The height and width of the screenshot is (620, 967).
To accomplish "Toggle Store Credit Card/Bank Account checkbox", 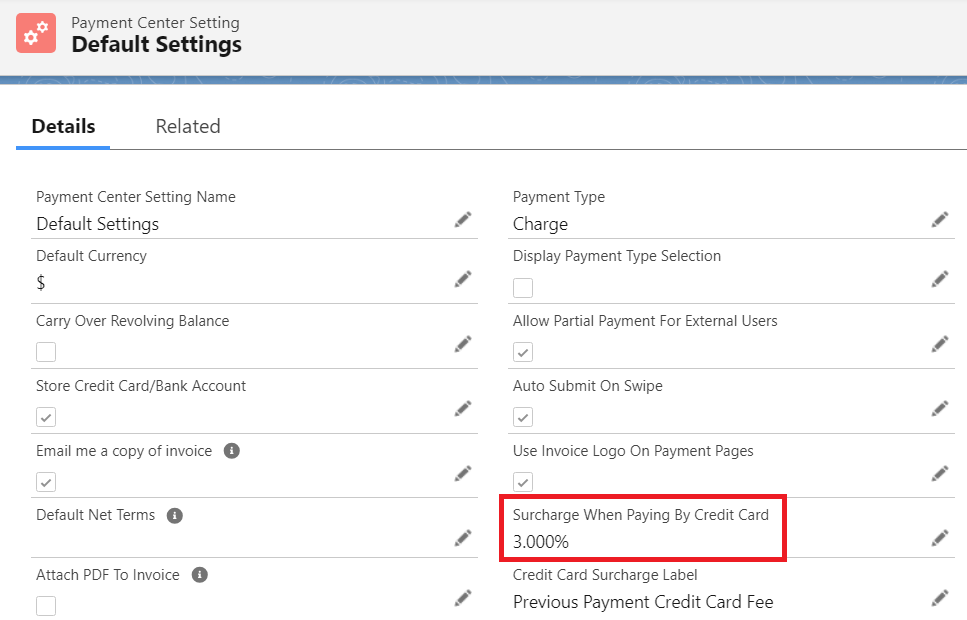I will pos(46,417).
